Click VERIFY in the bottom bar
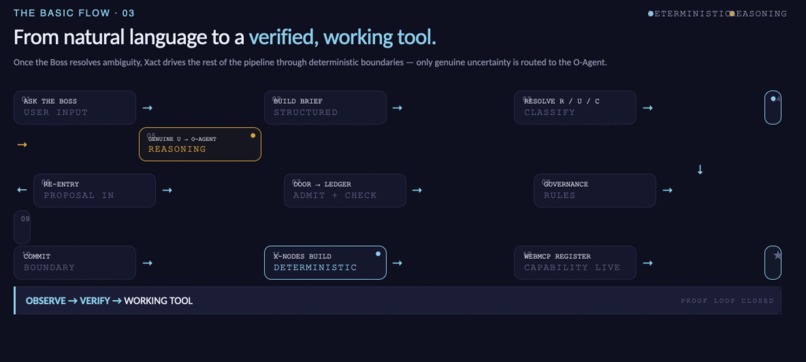 (x=95, y=301)
